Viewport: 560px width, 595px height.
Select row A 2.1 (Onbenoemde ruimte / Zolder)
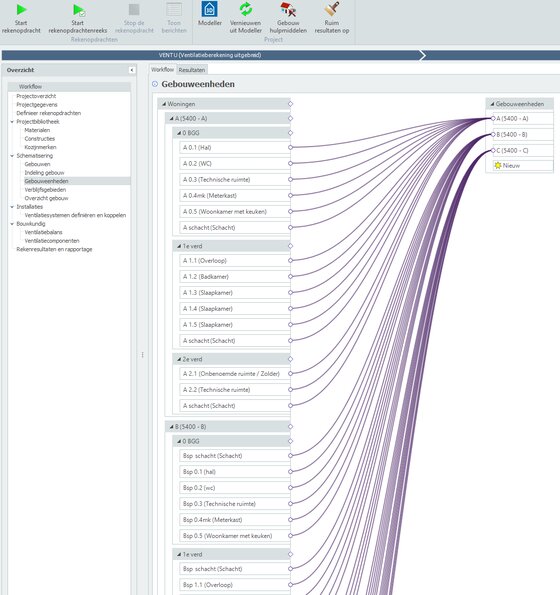[234, 374]
